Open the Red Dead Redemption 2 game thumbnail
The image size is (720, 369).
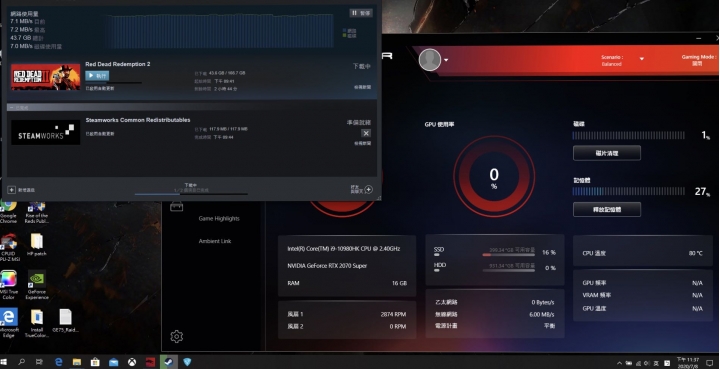pos(45,77)
